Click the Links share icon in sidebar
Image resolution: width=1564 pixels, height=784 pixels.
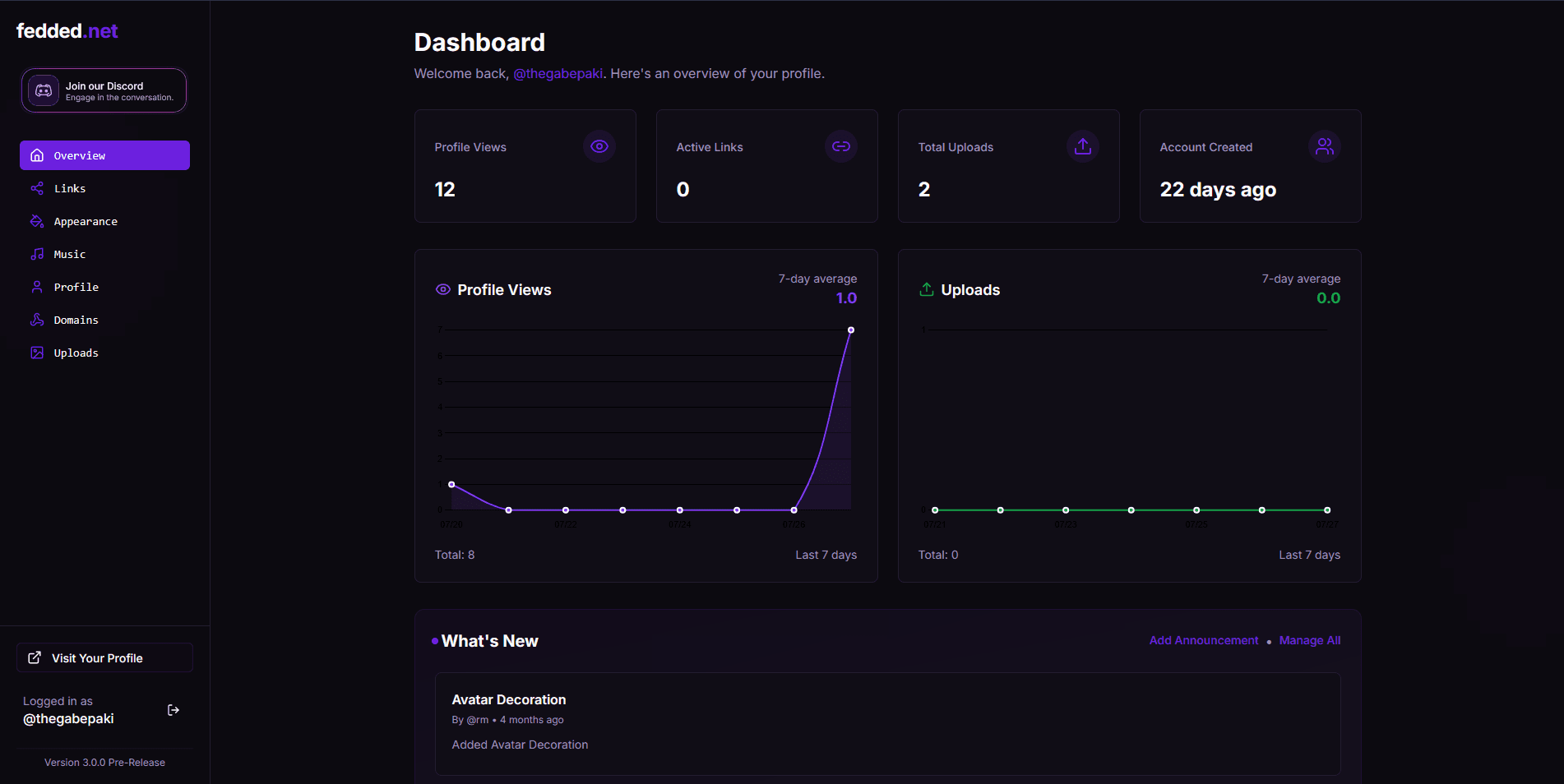(37, 188)
